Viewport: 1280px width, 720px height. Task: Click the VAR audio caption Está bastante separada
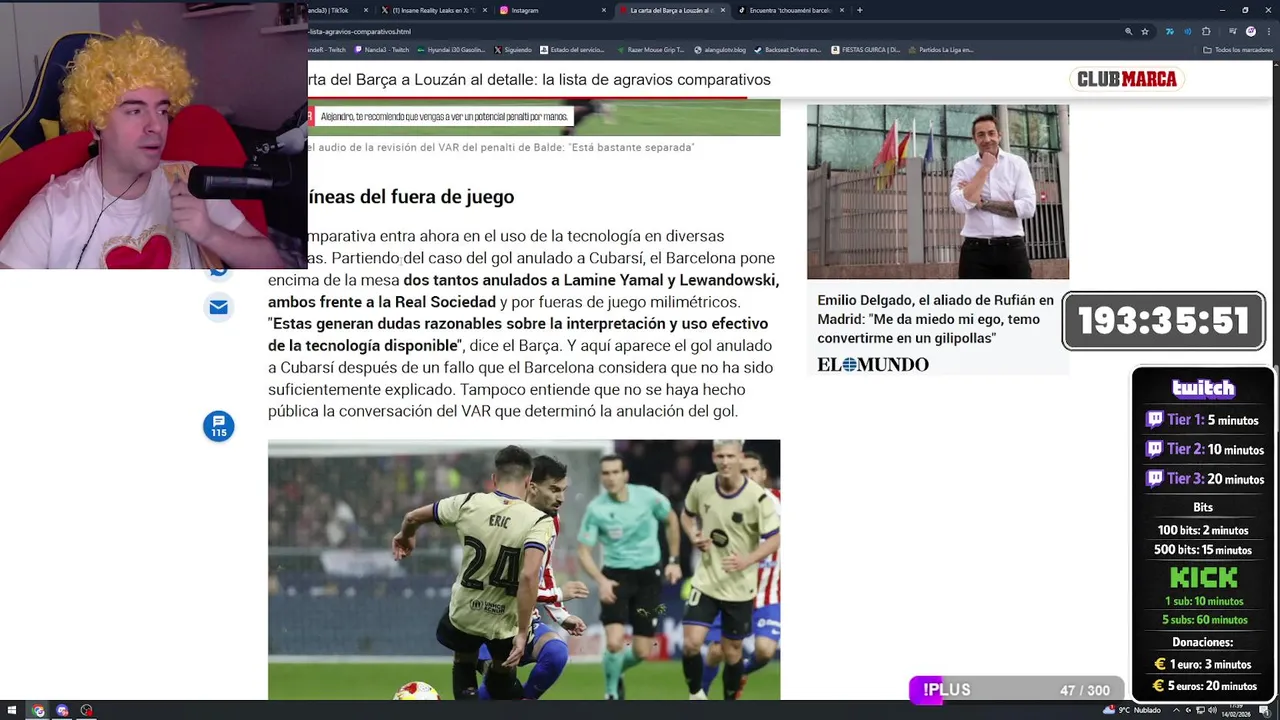point(501,147)
